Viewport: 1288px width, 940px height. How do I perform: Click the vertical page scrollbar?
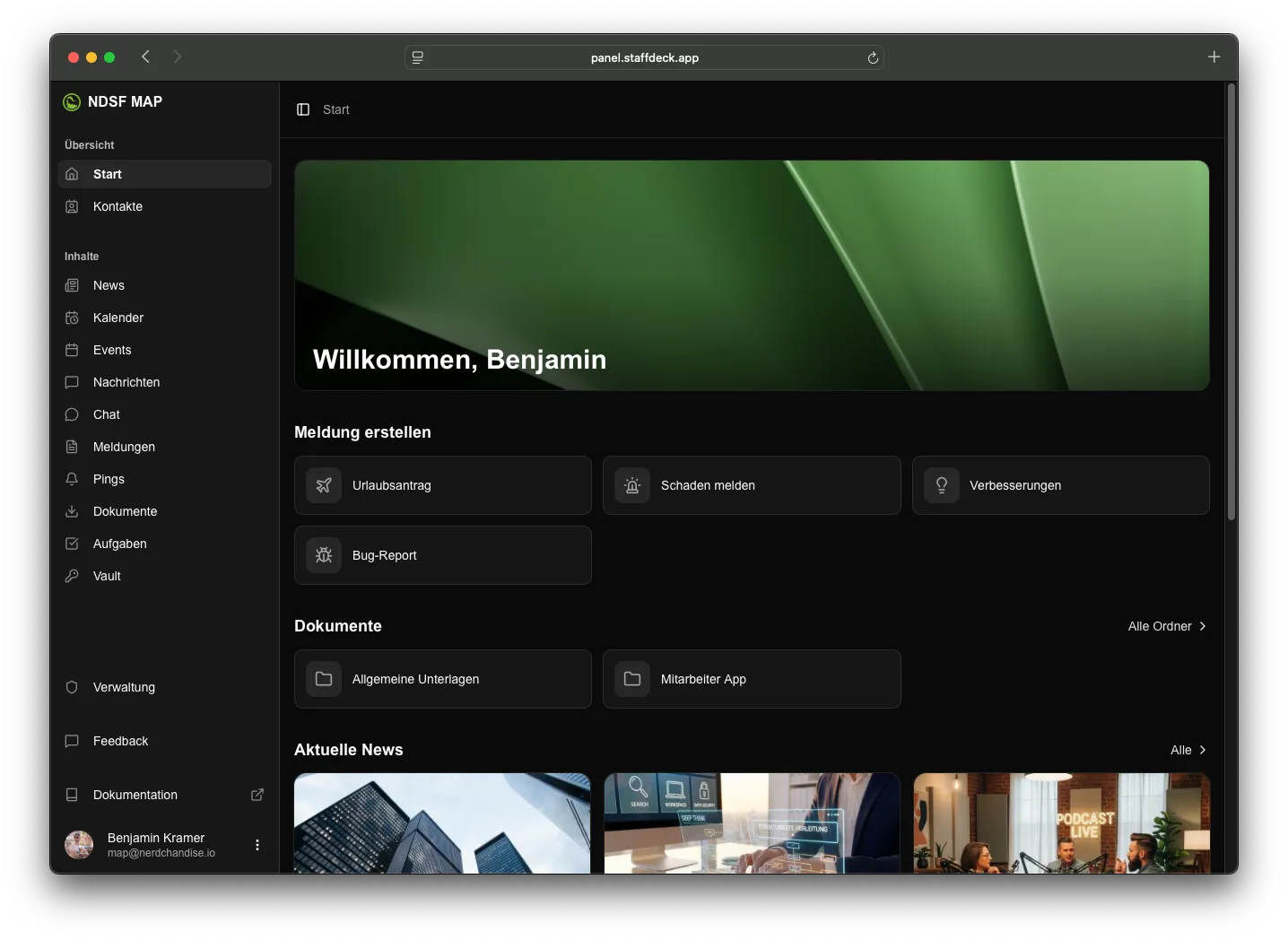(x=1231, y=302)
